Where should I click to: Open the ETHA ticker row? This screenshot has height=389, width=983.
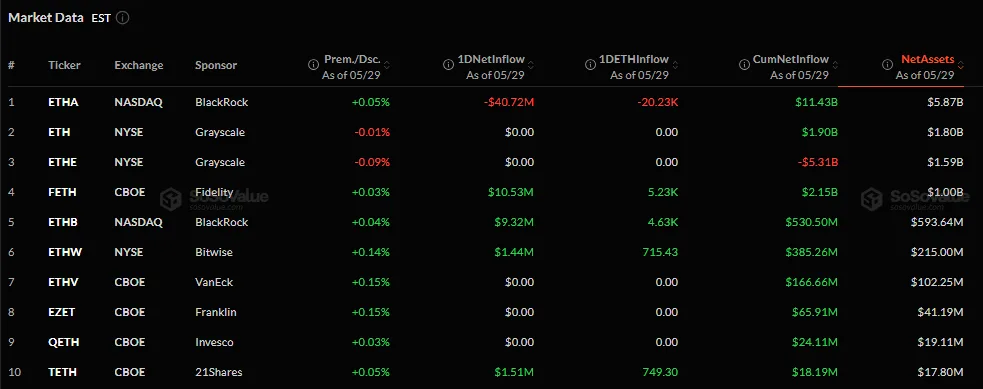(492, 102)
